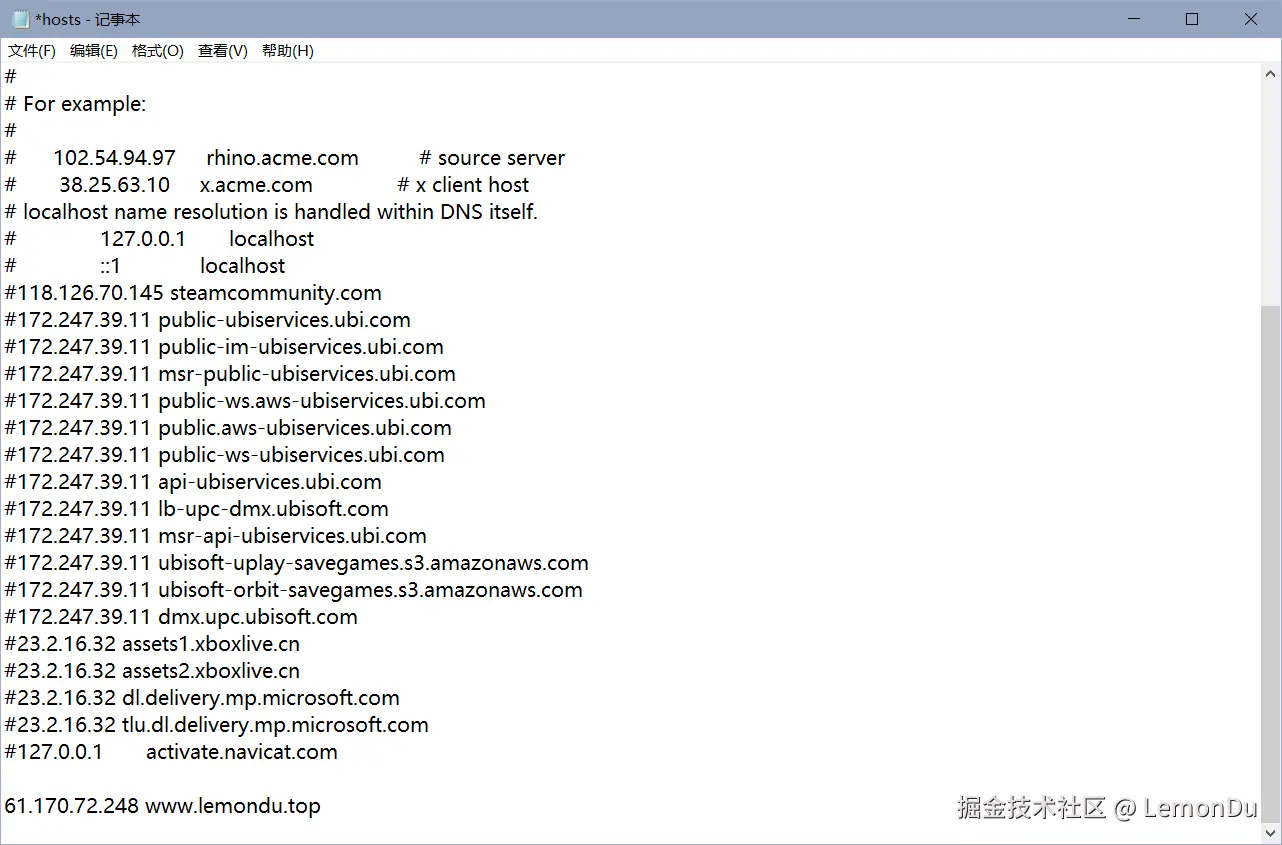The height and width of the screenshot is (845, 1282).
Task: Open the 文件(F) menu
Action: click(30, 50)
